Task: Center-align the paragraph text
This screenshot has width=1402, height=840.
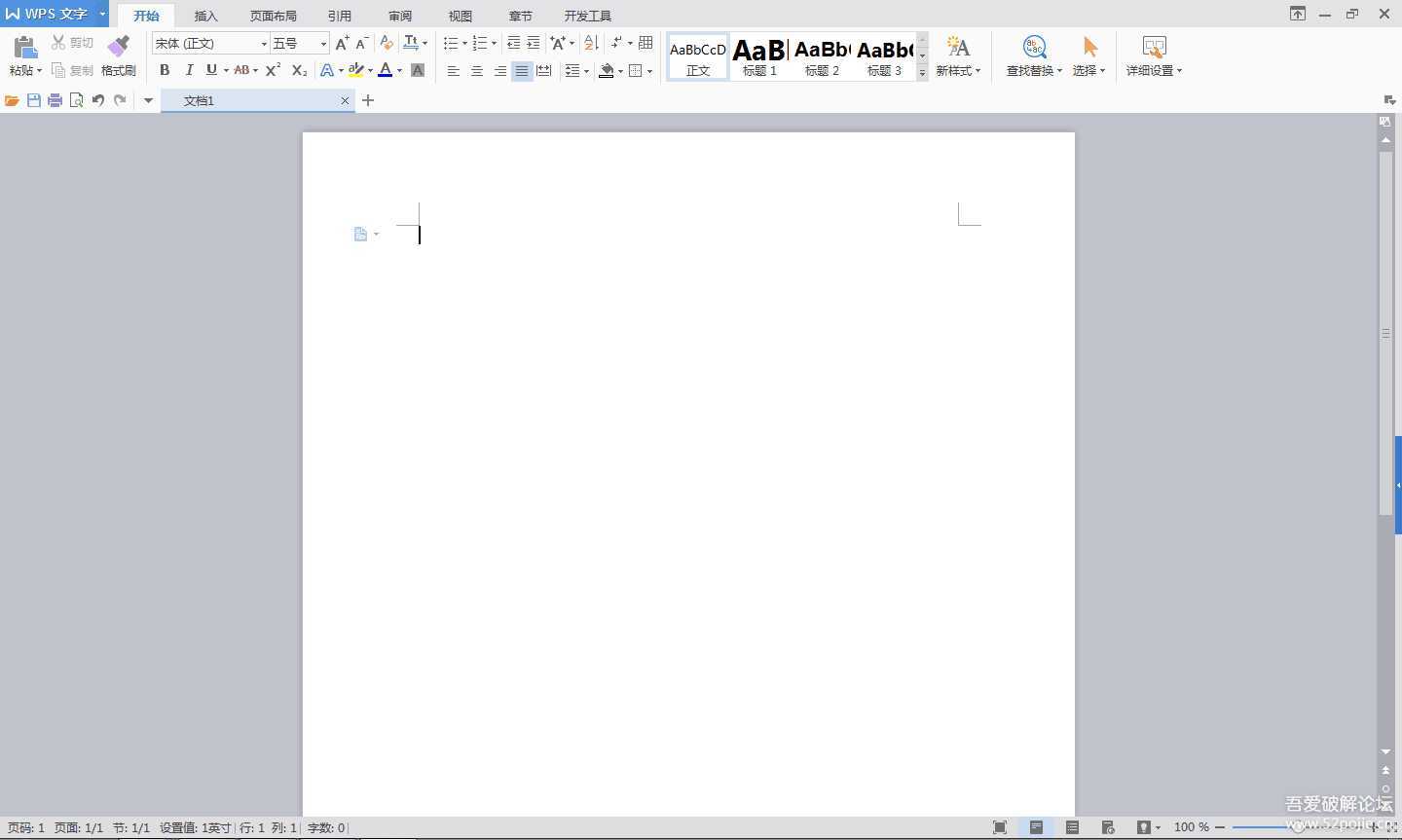Action: coord(476,71)
